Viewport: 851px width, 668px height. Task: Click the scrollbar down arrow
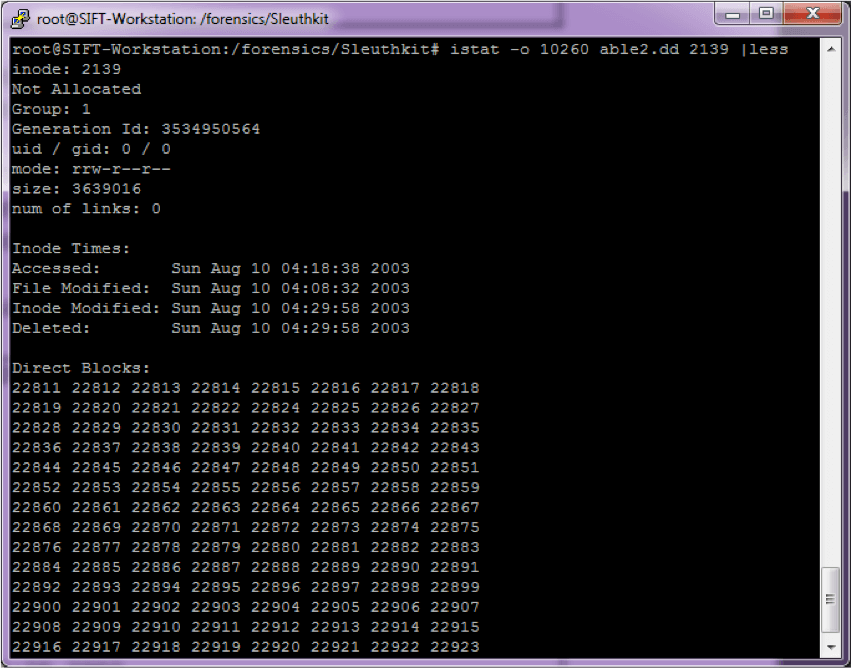(x=829, y=649)
